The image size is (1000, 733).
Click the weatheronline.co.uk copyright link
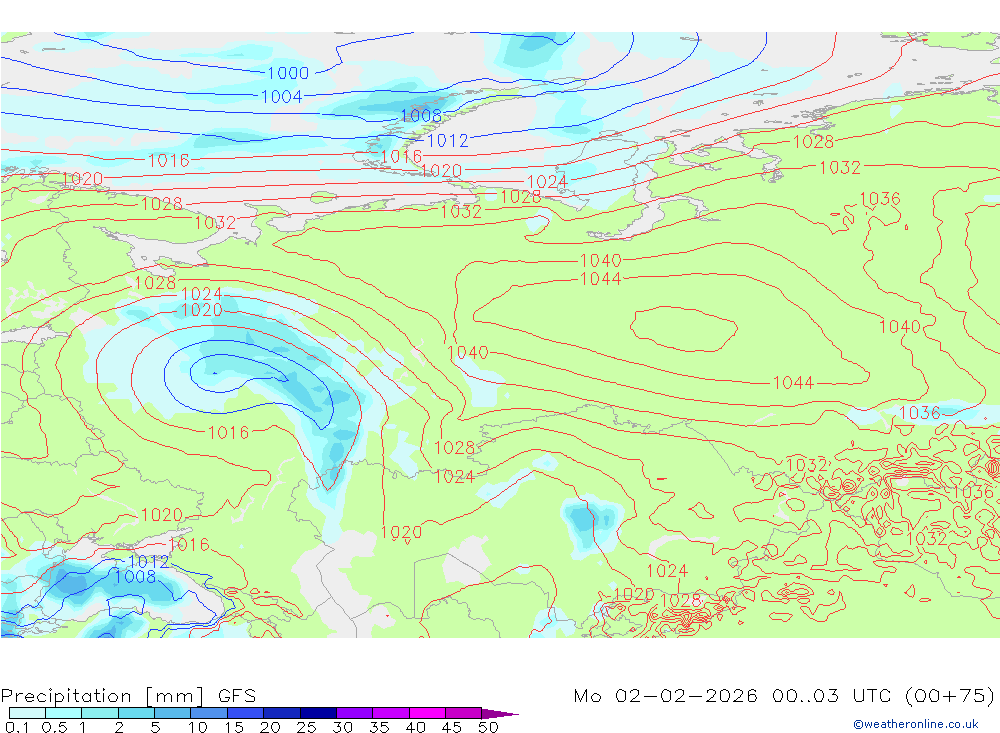click(x=916, y=724)
